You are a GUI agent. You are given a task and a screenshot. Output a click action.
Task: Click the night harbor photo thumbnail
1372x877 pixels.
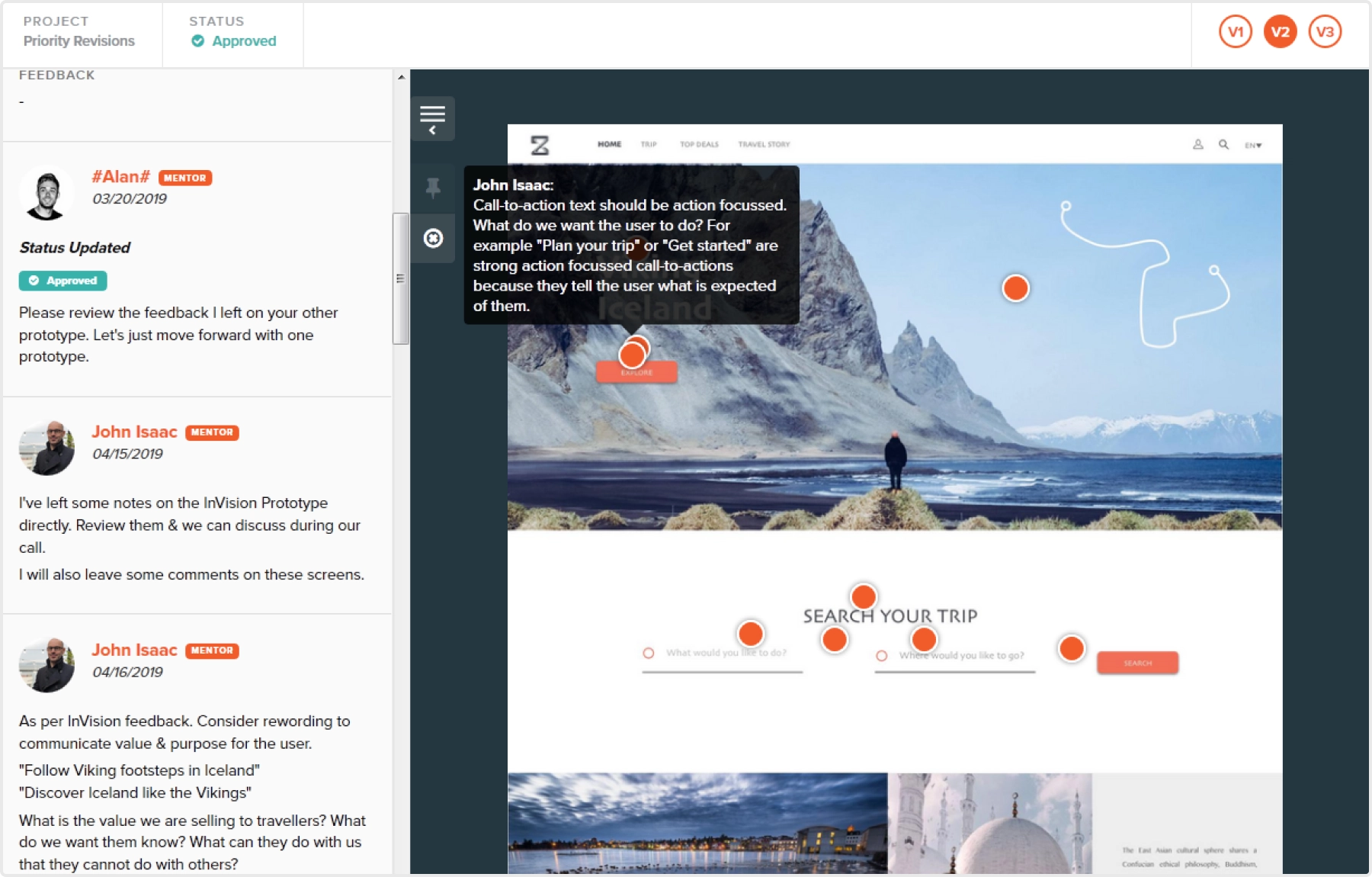(697, 824)
